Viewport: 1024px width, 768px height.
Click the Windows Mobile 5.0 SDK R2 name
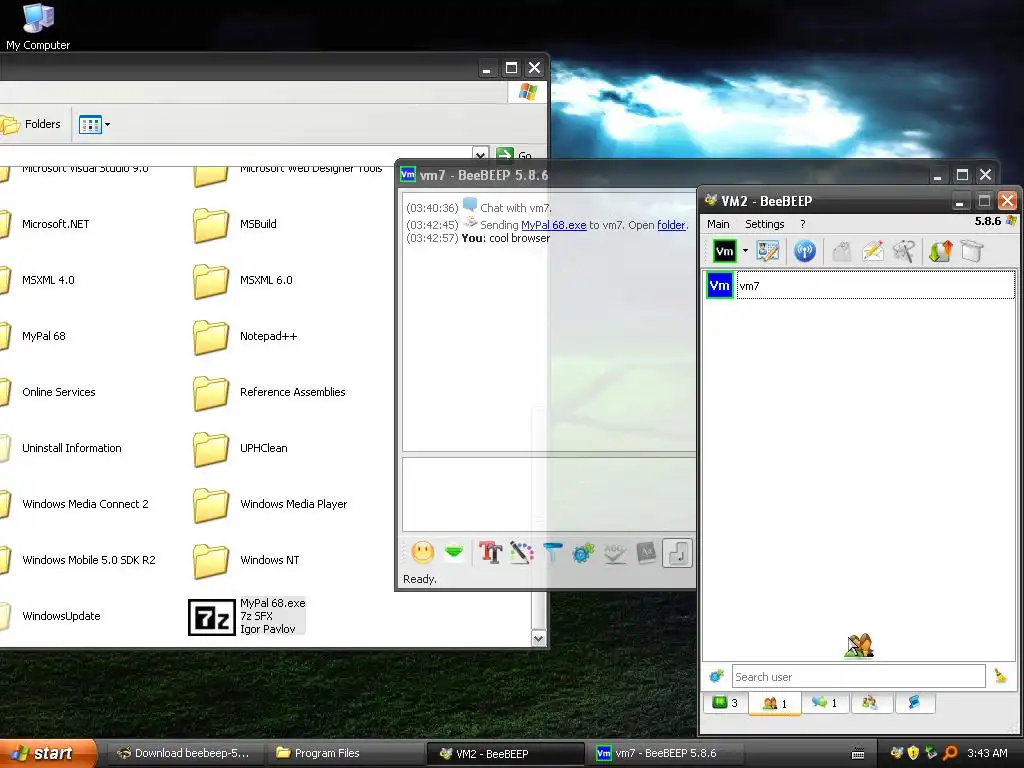[89, 560]
